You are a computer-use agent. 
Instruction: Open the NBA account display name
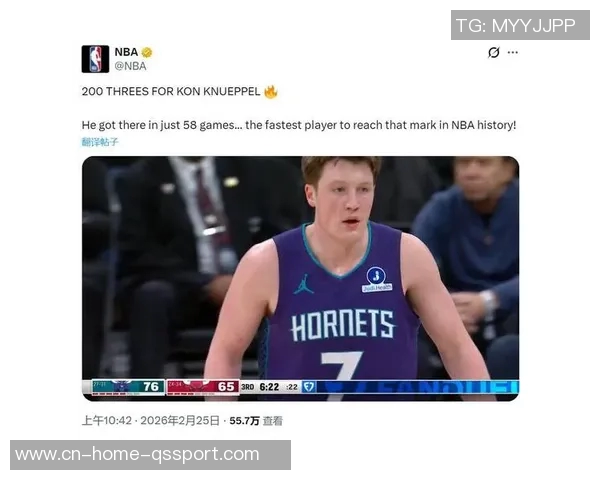click(x=126, y=52)
